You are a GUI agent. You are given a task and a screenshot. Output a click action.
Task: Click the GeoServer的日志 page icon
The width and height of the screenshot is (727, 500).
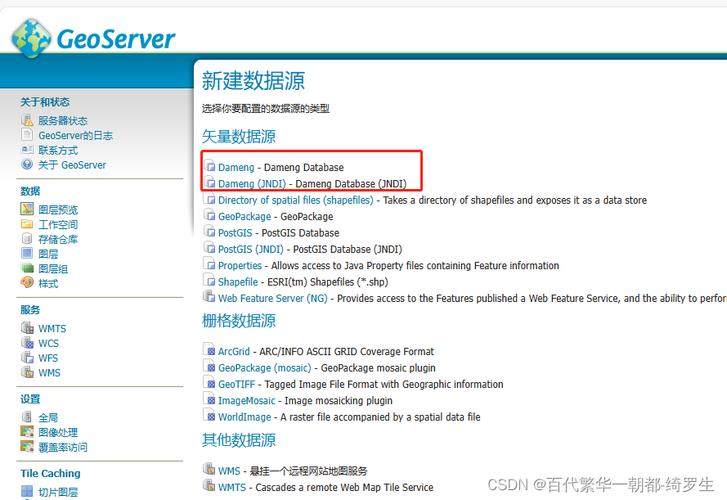pos(27,135)
